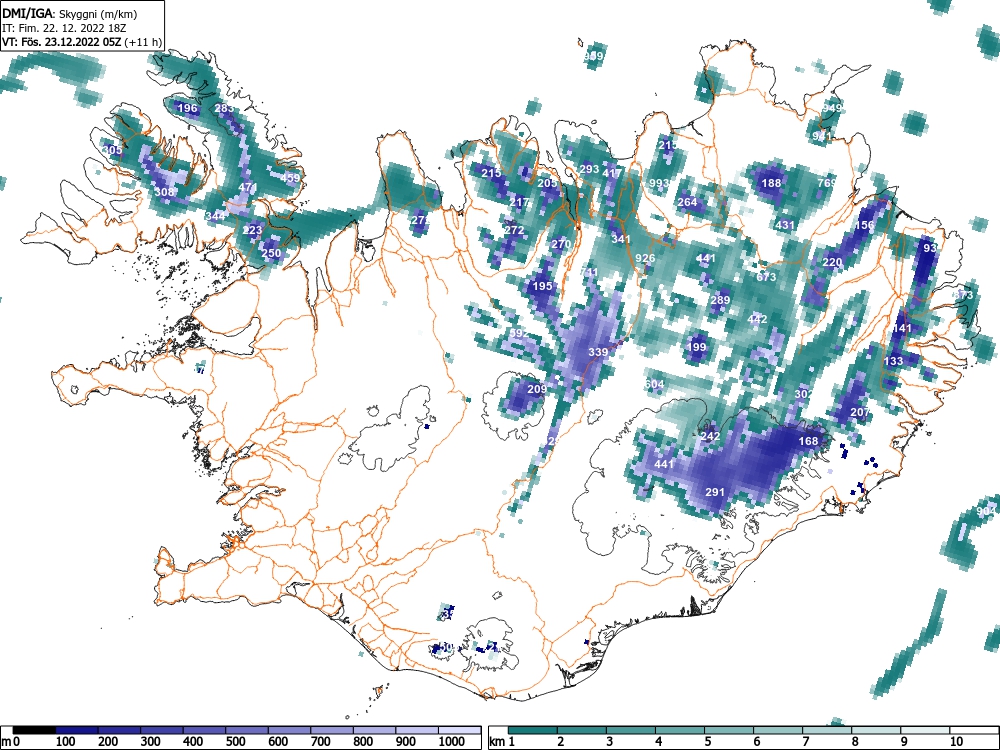Click the visibility value '199' on the map
Image resolution: width=1000 pixels, height=750 pixels.
[x=697, y=347]
